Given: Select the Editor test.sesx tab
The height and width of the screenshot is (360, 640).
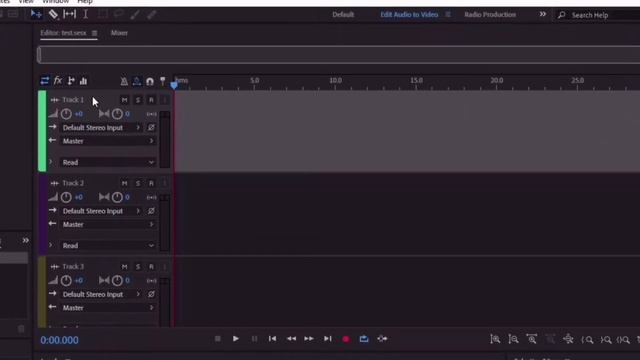Looking at the screenshot, I should (63, 33).
